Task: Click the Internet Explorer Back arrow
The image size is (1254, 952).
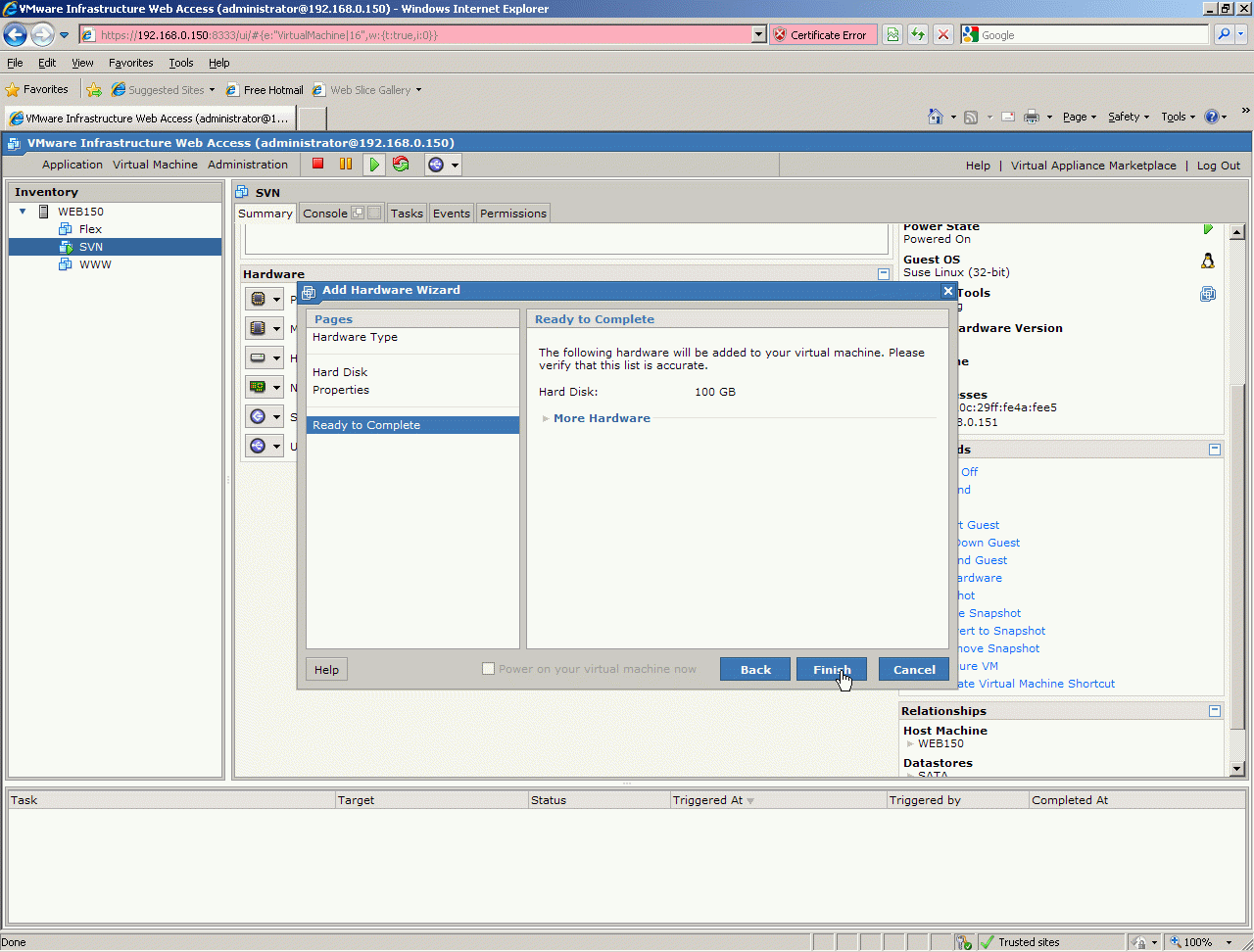Action: coord(15,34)
